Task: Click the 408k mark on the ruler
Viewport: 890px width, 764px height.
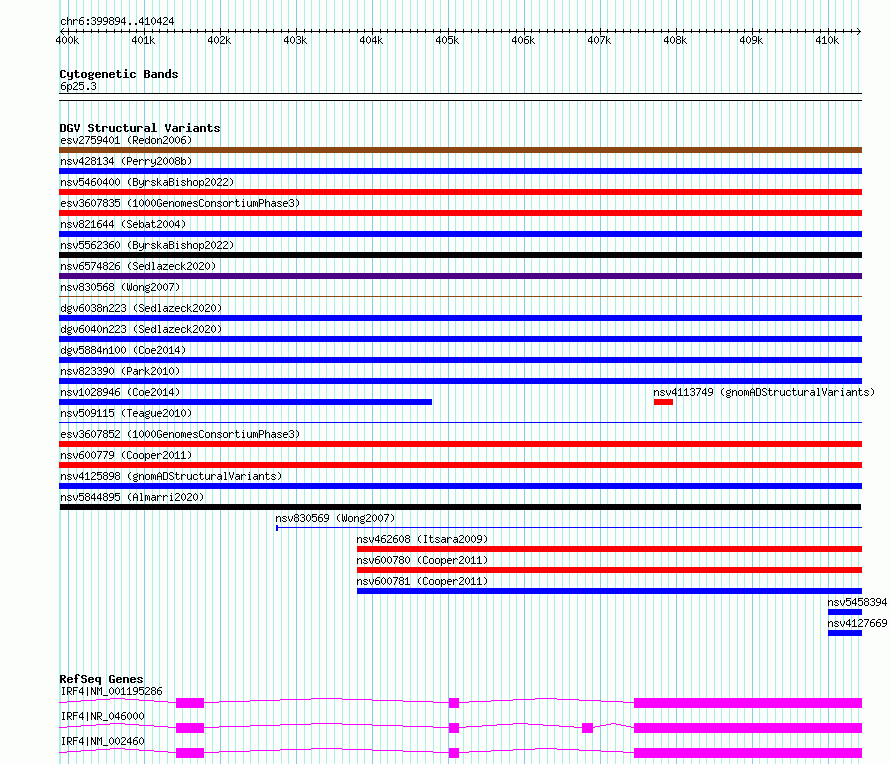Action: click(x=675, y=40)
